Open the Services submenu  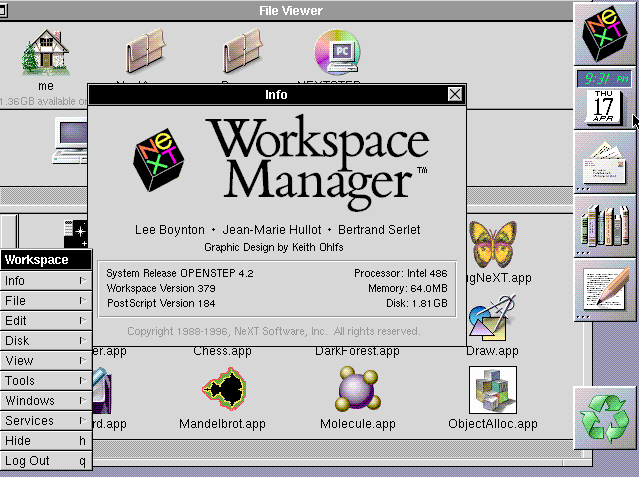pyautogui.click(x=46, y=420)
